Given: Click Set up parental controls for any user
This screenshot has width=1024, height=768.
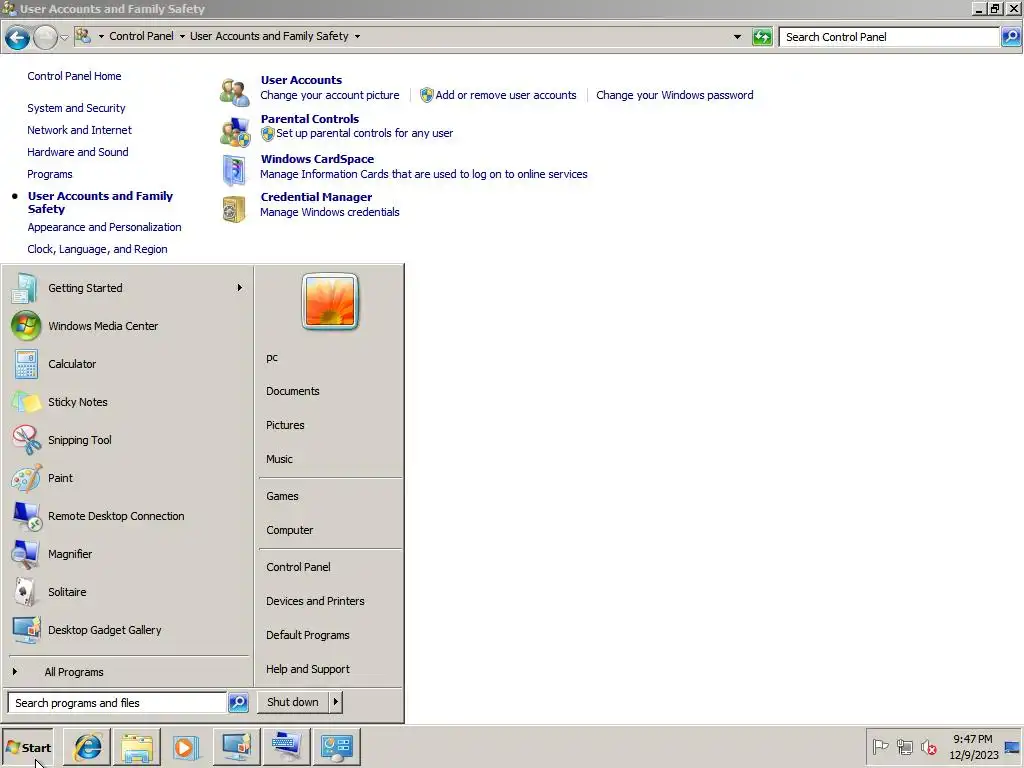Looking at the screenshot, I should click(364, 133).
